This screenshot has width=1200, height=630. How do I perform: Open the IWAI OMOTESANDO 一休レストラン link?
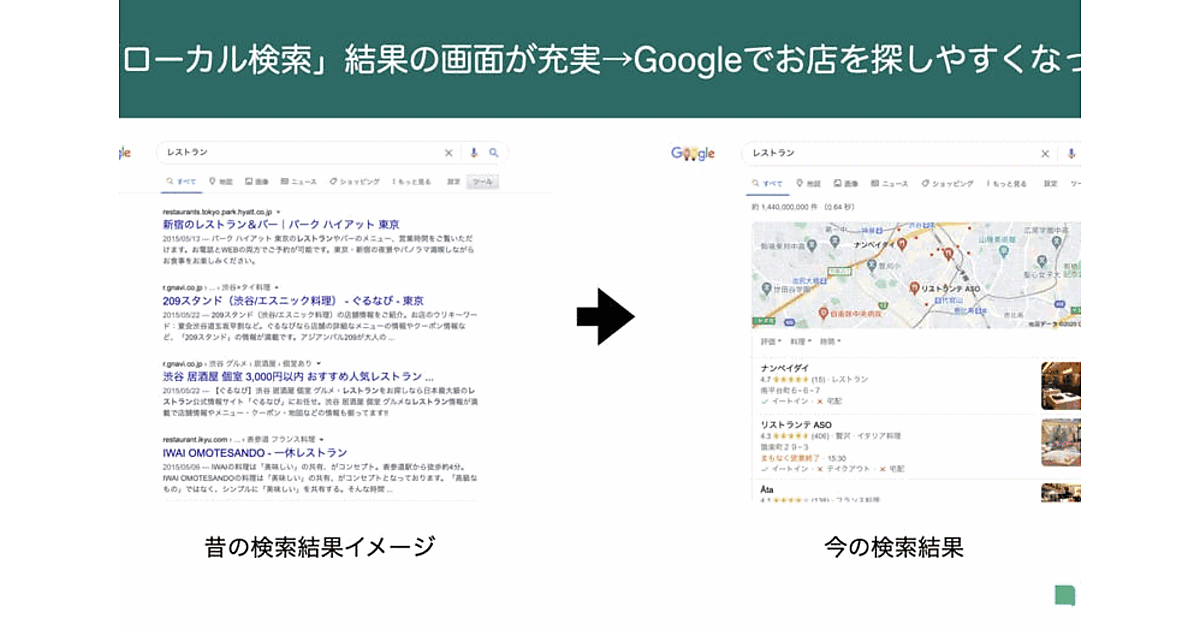[254, 452]
